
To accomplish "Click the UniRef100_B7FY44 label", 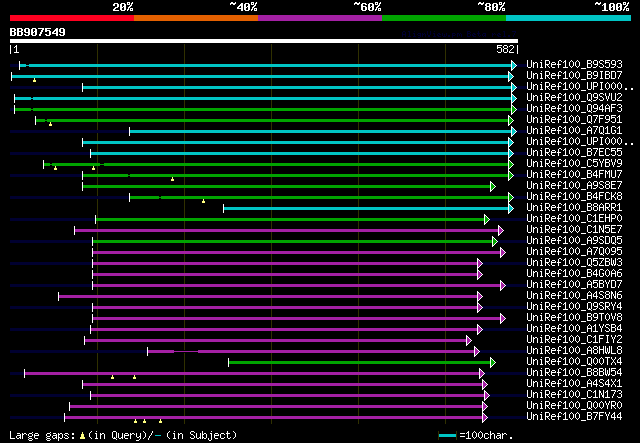I will point(574,417).
